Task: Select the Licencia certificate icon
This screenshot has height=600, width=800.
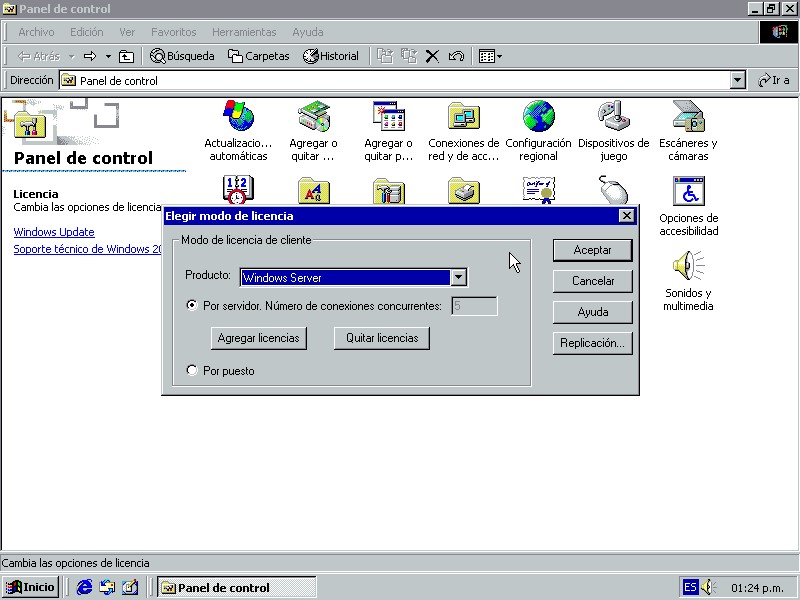Action: click(x=538, y=190)
